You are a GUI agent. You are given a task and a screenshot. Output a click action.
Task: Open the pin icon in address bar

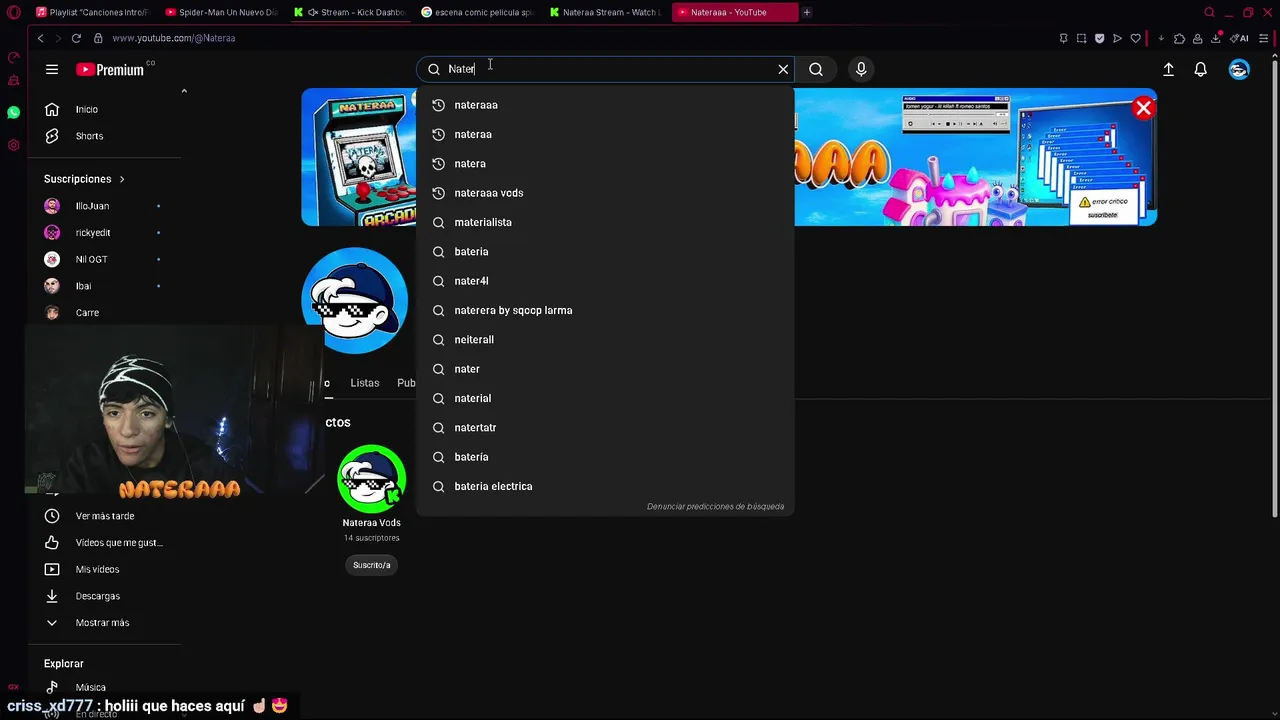[x=1063, y=38]
